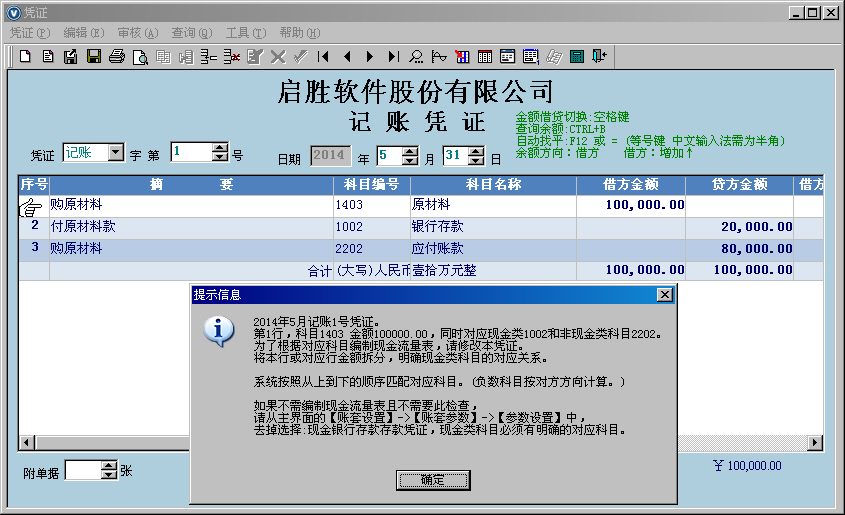Open the 凭证(P) menu
The width and height of the screenshot is (845, 515).
click(30, 33)
